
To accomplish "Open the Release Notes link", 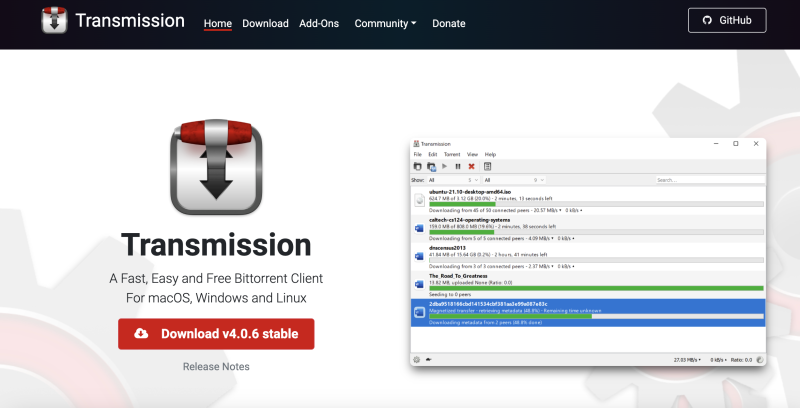I will coord(216,367).
